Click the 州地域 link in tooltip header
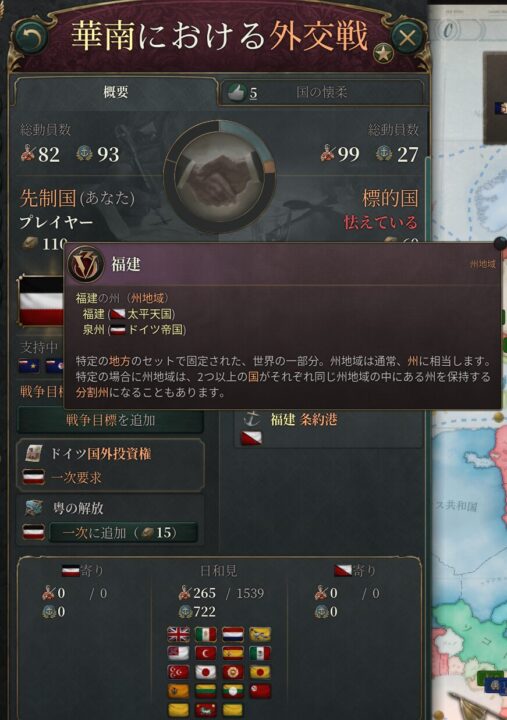507x720 pixels. click(482, 264)
